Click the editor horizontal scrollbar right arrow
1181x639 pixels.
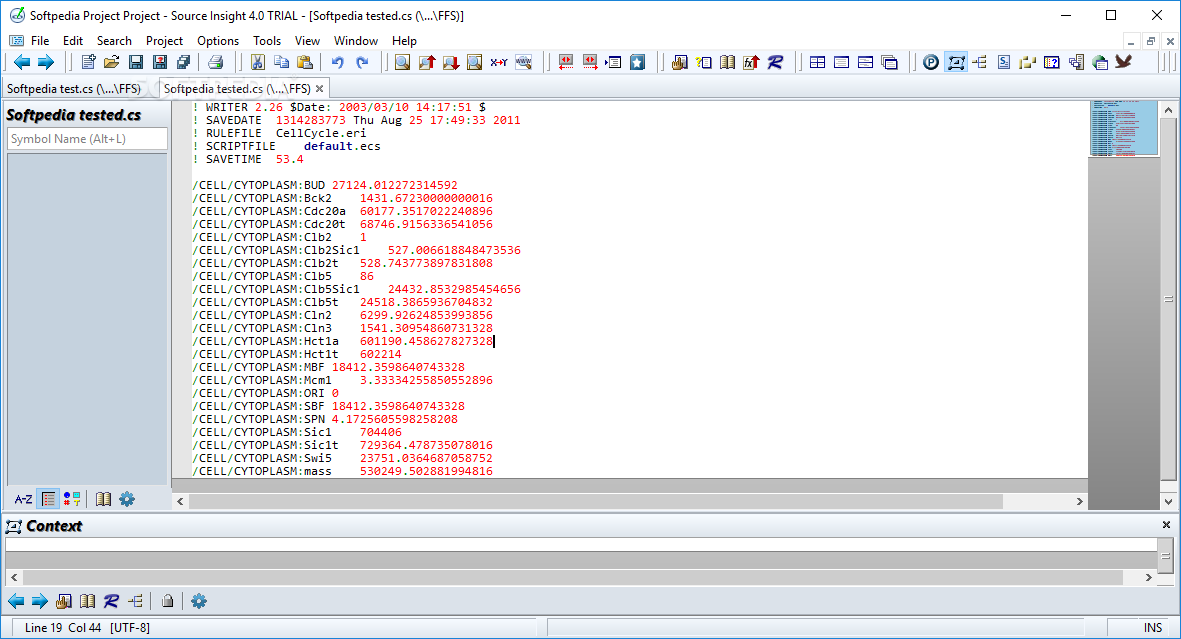click(1079, 501)
